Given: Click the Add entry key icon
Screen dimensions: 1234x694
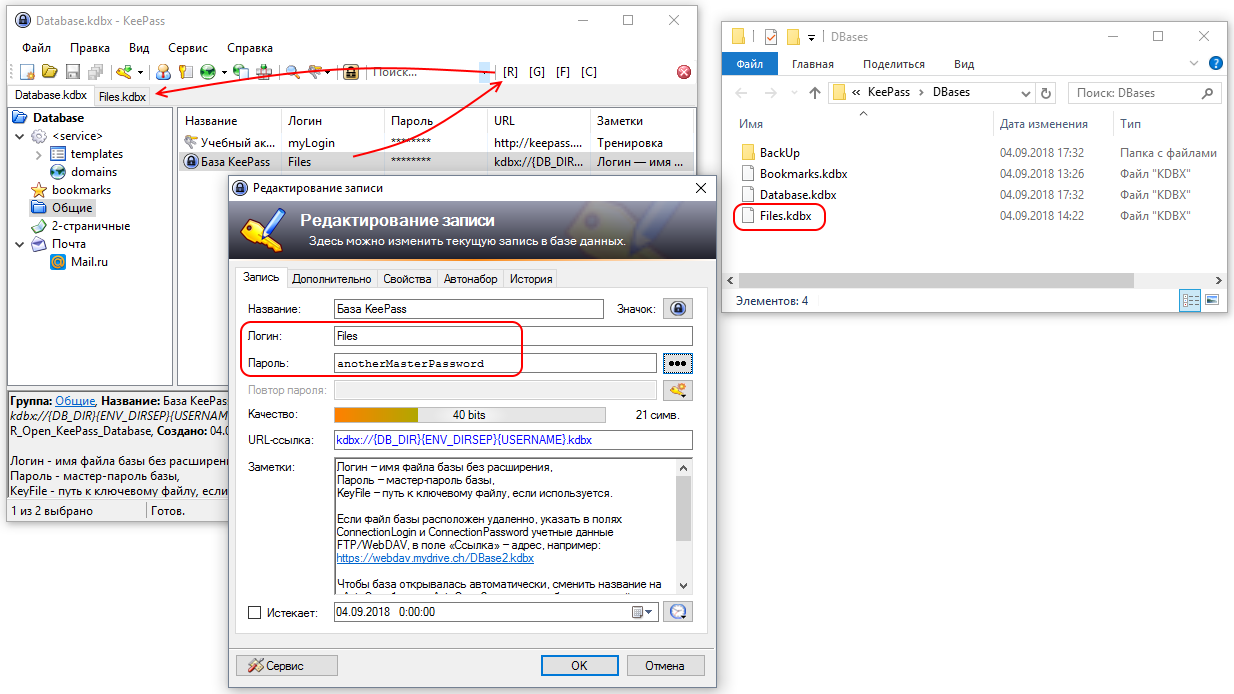Looking at the screenshot, I should coord(124,72).
